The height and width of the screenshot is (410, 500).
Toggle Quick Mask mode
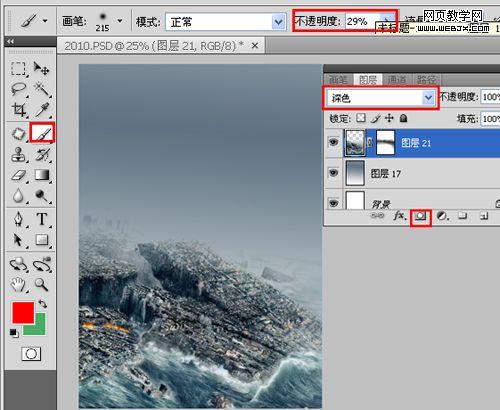click(31, 354)
